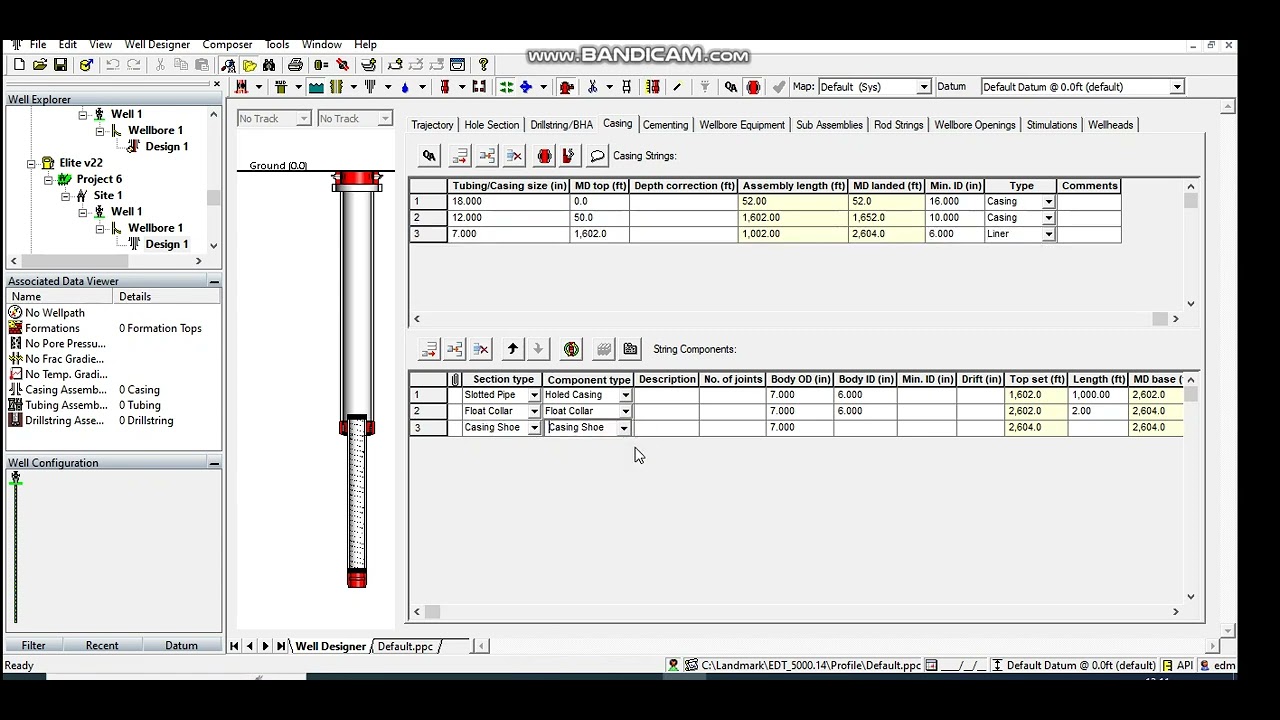The image size is (1280, 720).
Task: Click the green-red circular icon in String Components toolbar
Action: point(571,349)
